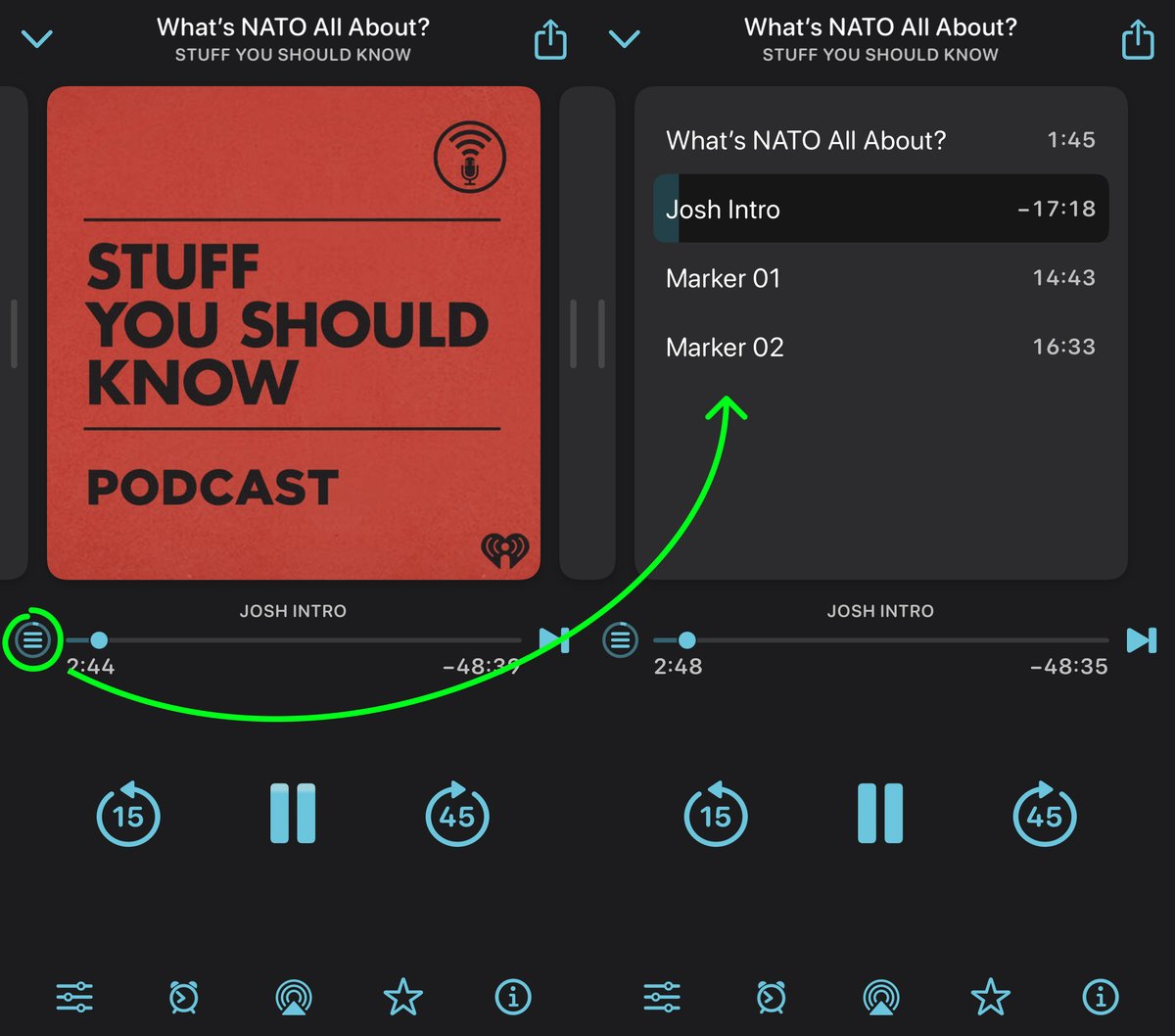Pause playback in the right player
Screen dimensions: 1175x1036
[880, 813]
